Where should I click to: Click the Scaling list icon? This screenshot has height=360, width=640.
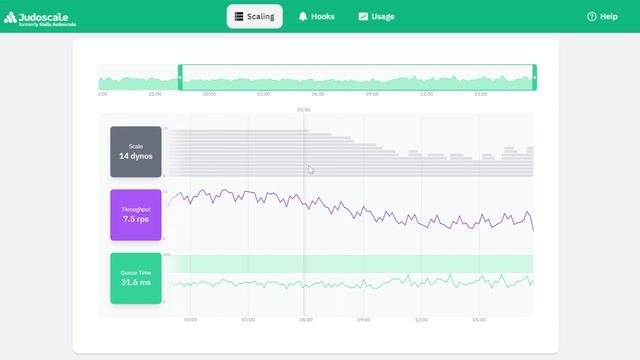[x=239, y=16]
